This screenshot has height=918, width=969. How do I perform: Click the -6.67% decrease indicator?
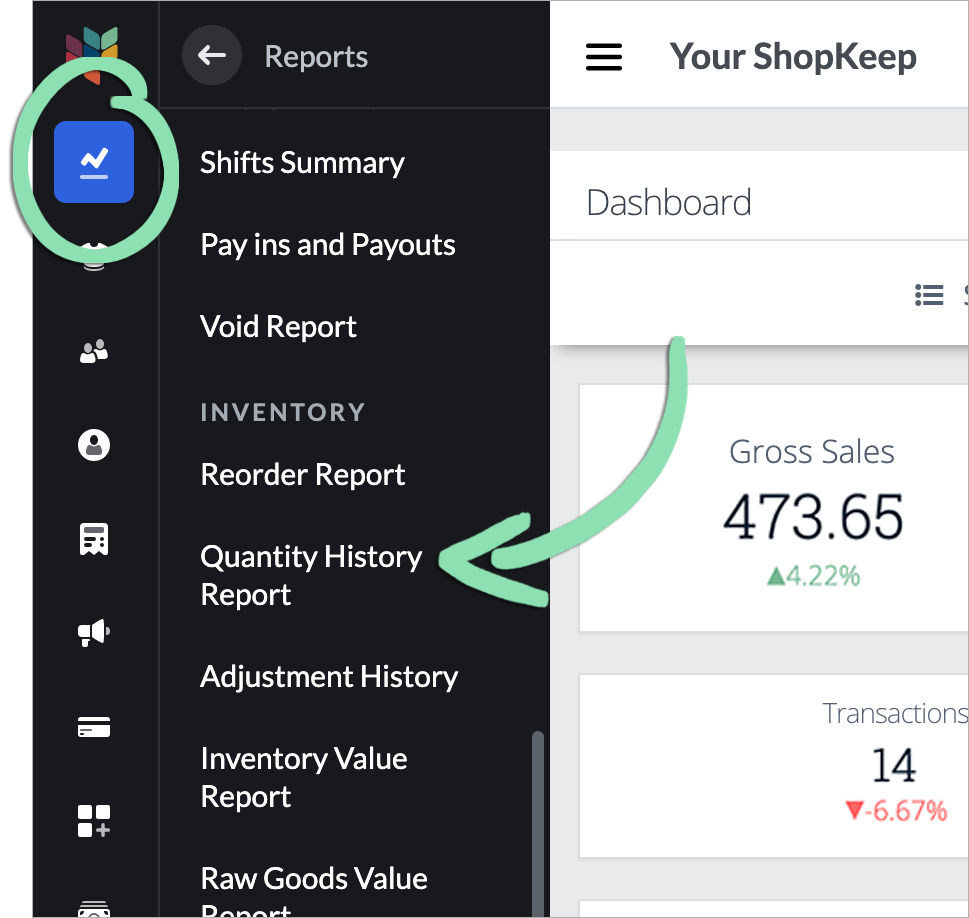(896, 810)
